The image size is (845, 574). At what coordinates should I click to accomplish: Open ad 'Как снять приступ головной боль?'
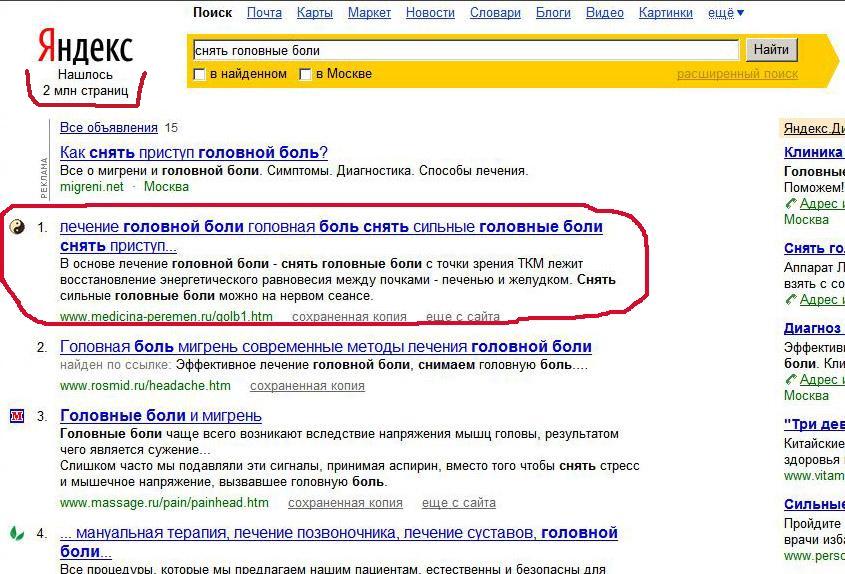click(x=194, y=153)
